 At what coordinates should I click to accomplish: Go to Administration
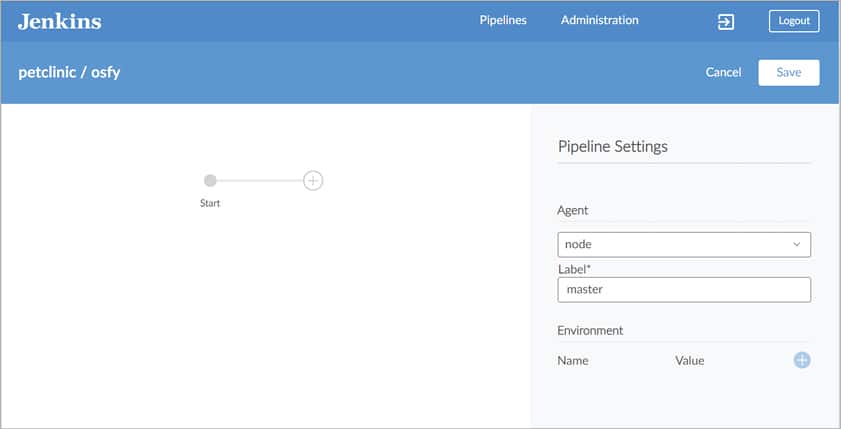(x=599, y=20)
